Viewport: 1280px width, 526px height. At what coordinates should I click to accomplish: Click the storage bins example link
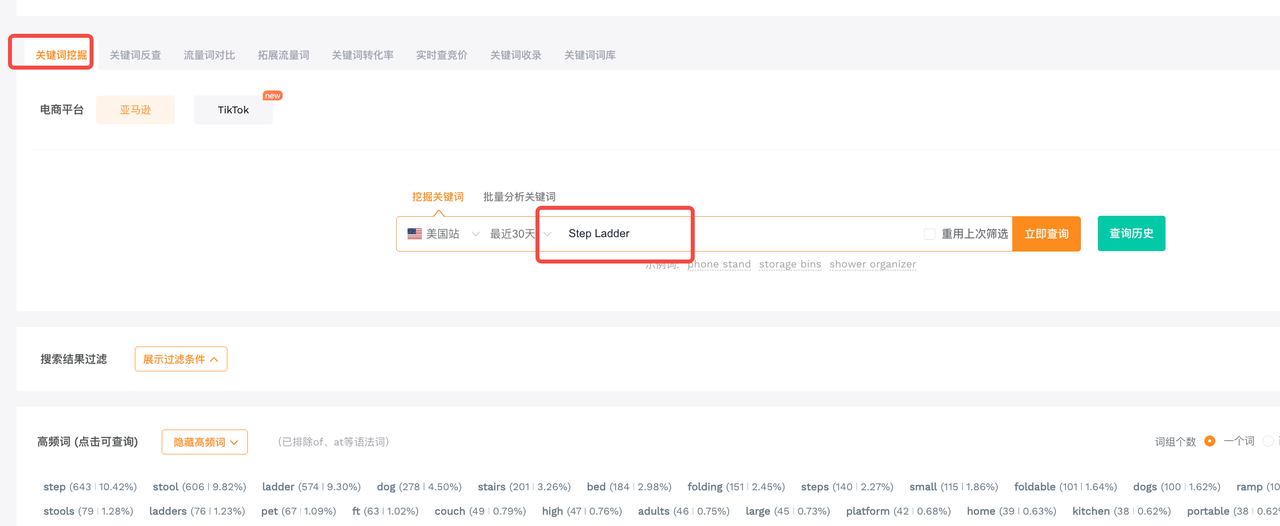790,264
